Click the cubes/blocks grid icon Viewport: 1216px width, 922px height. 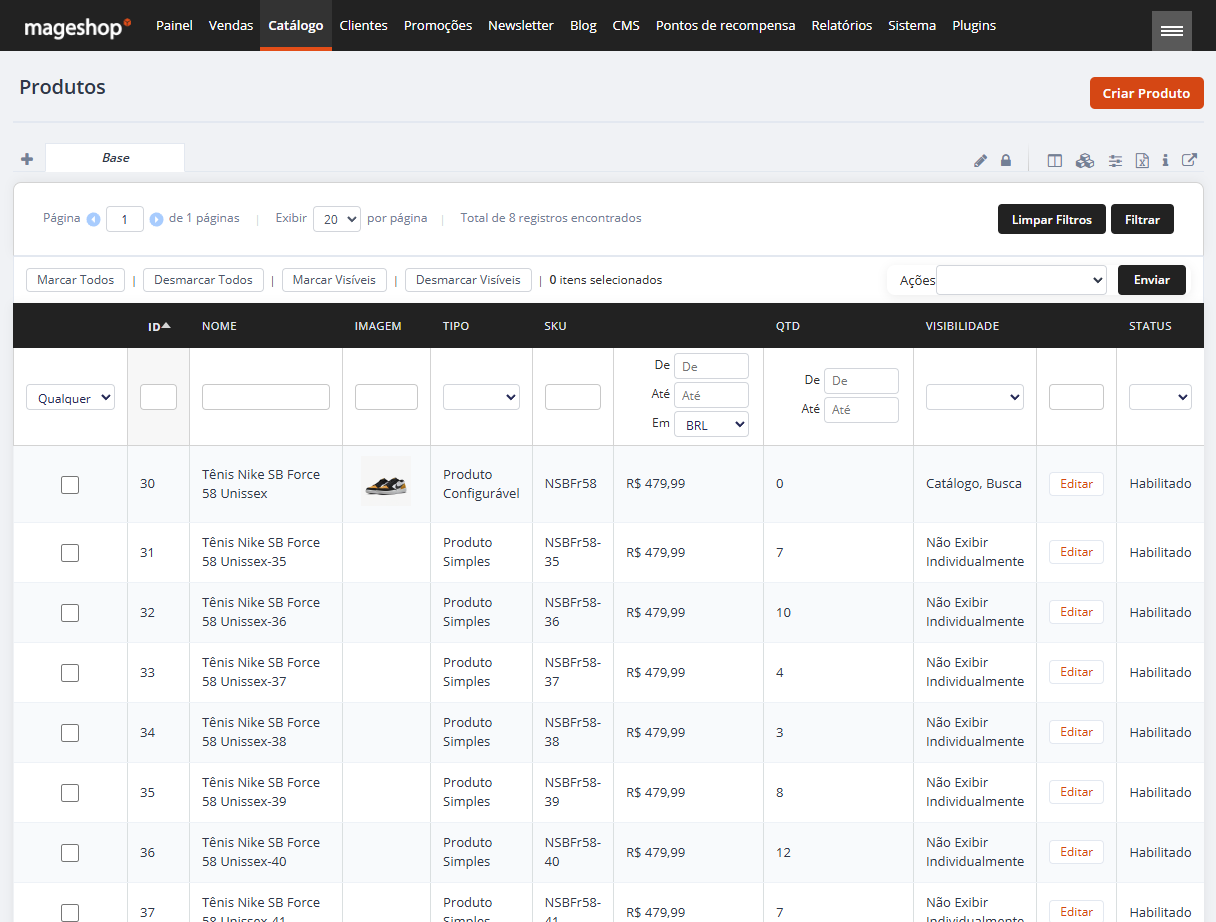[x=1084, y=160]
